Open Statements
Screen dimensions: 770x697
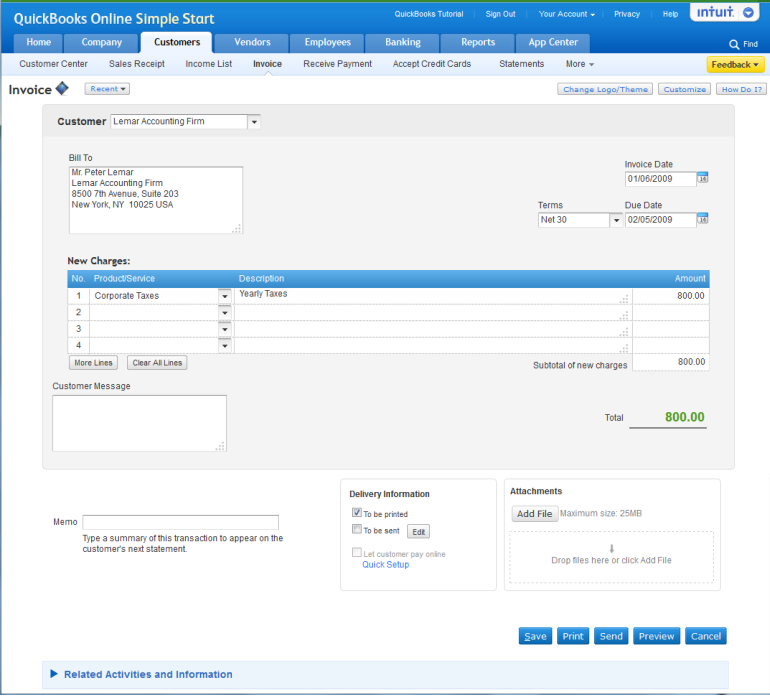[522, 64]
